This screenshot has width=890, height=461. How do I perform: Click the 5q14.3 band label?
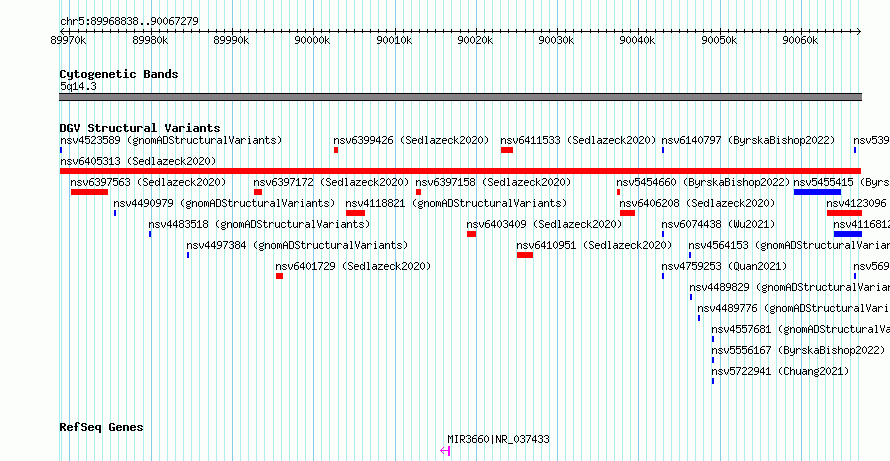(78, 86)
